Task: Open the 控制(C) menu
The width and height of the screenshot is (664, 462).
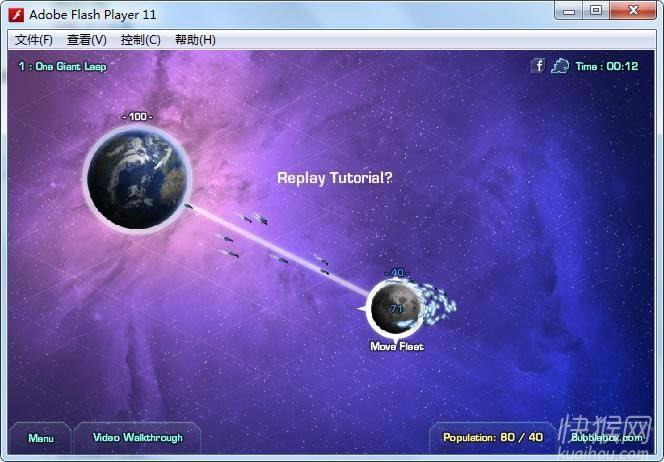Action: pos(140,40)
